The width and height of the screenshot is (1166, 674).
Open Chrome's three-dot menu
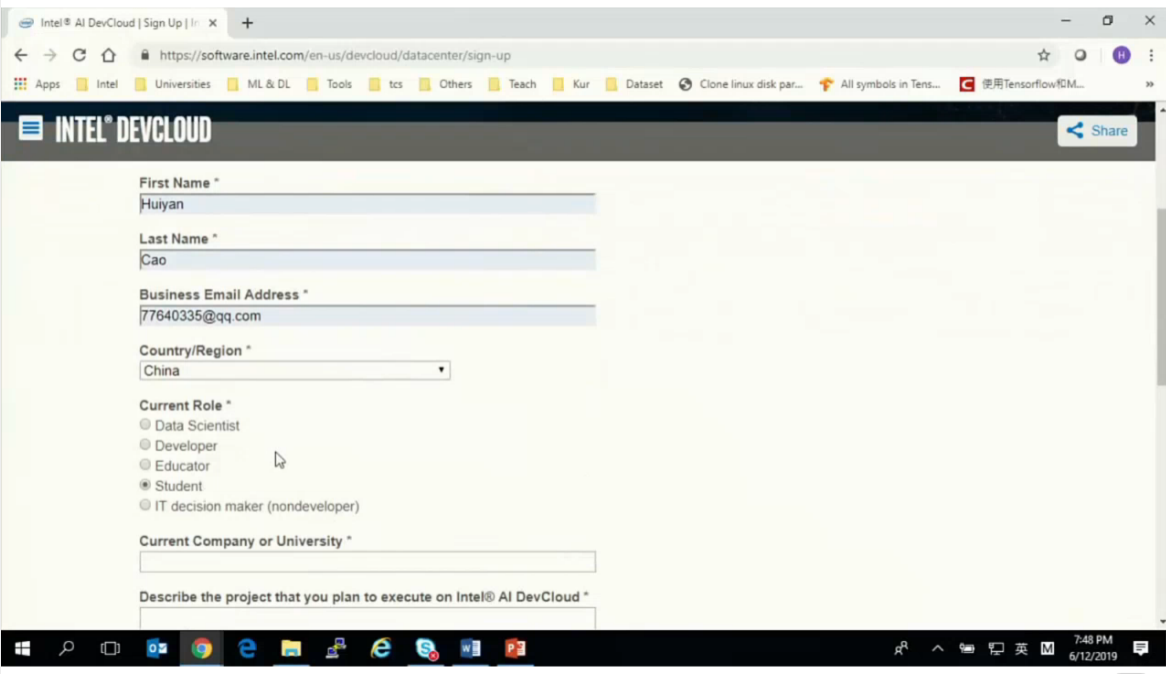[x=1150, y=55]
